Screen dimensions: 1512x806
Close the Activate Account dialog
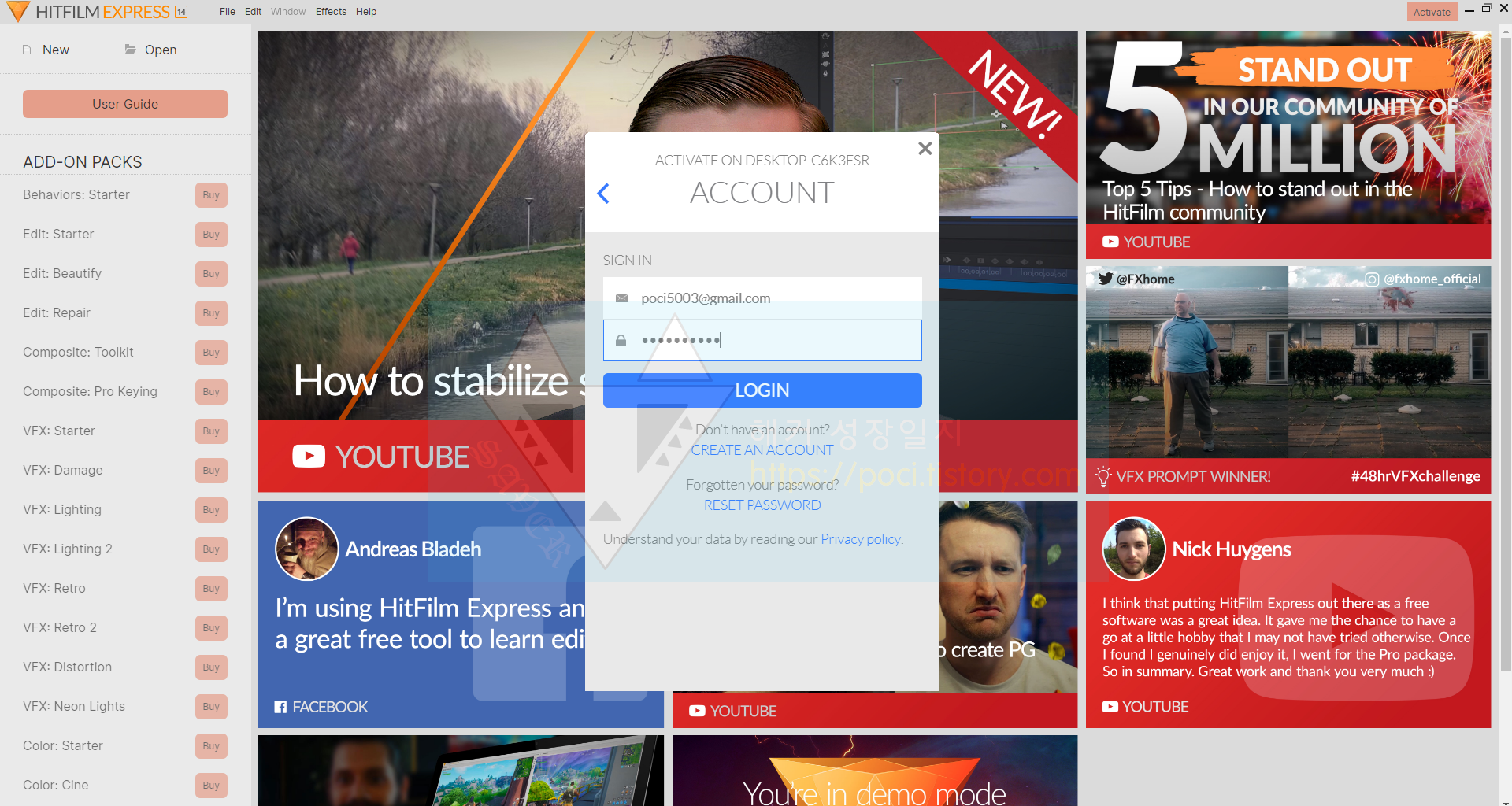point(925,148)
